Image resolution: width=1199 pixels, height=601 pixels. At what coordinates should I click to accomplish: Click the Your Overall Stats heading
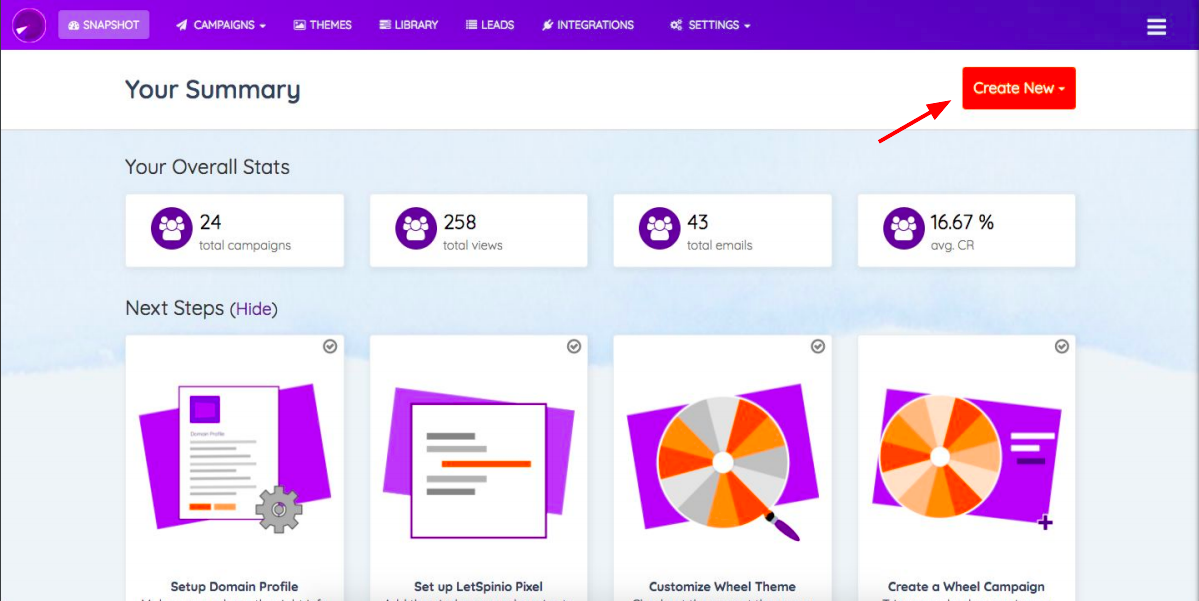207,167
